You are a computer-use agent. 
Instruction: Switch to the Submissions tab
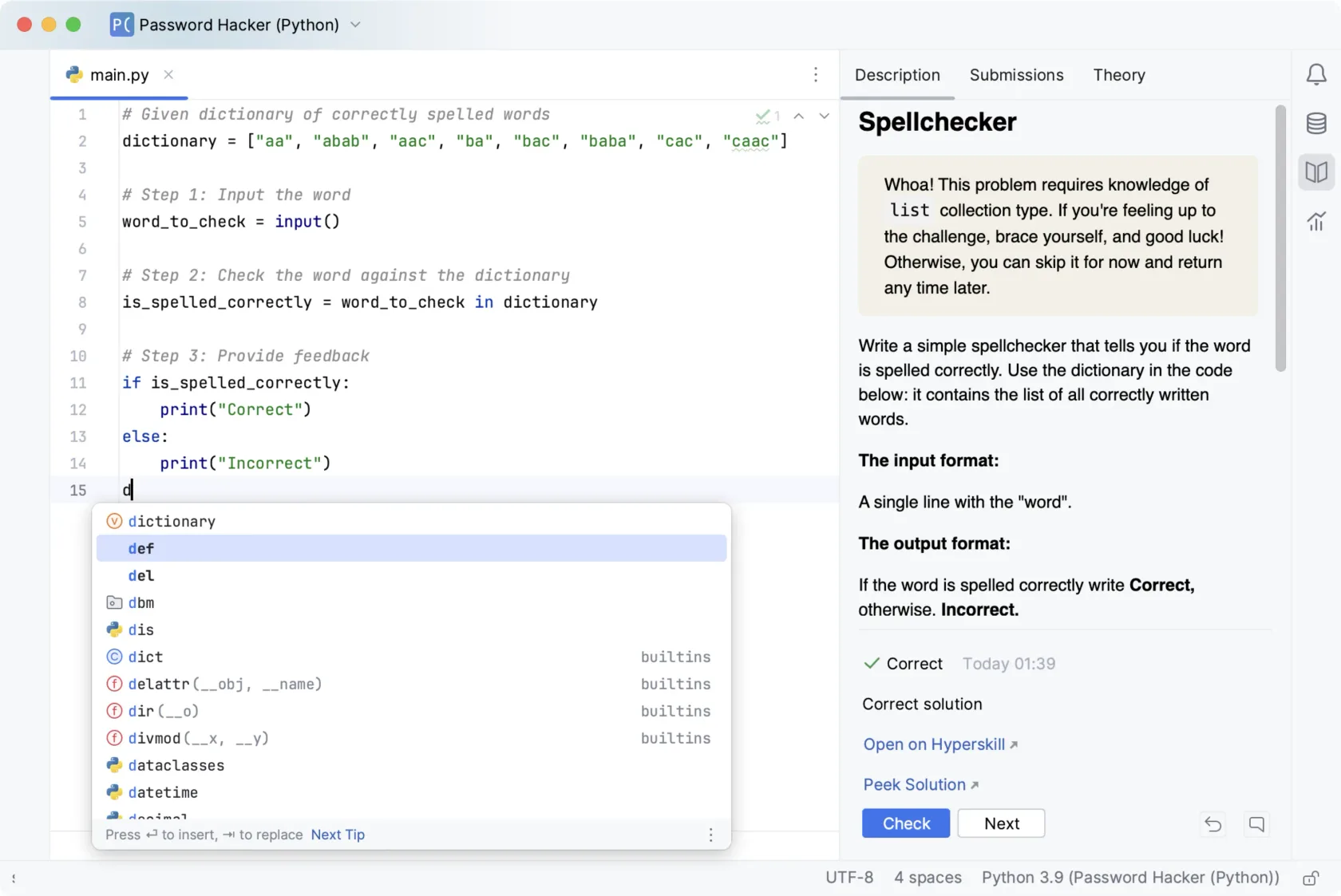point(1016,75)
